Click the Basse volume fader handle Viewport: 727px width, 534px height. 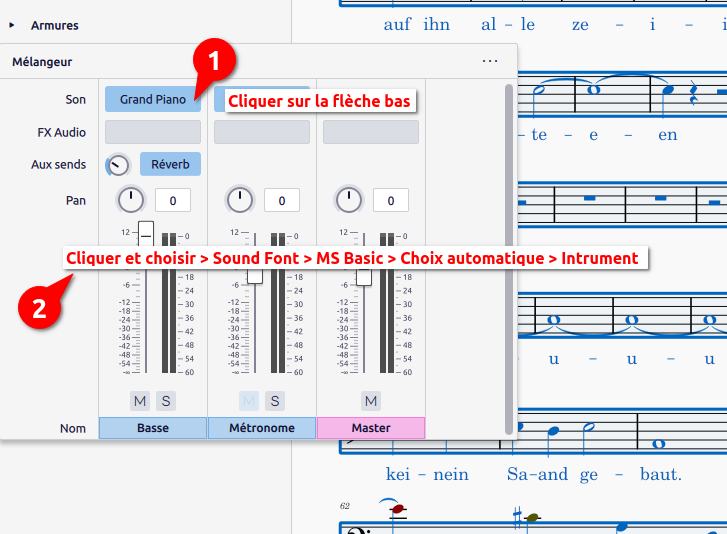(146, 233)
